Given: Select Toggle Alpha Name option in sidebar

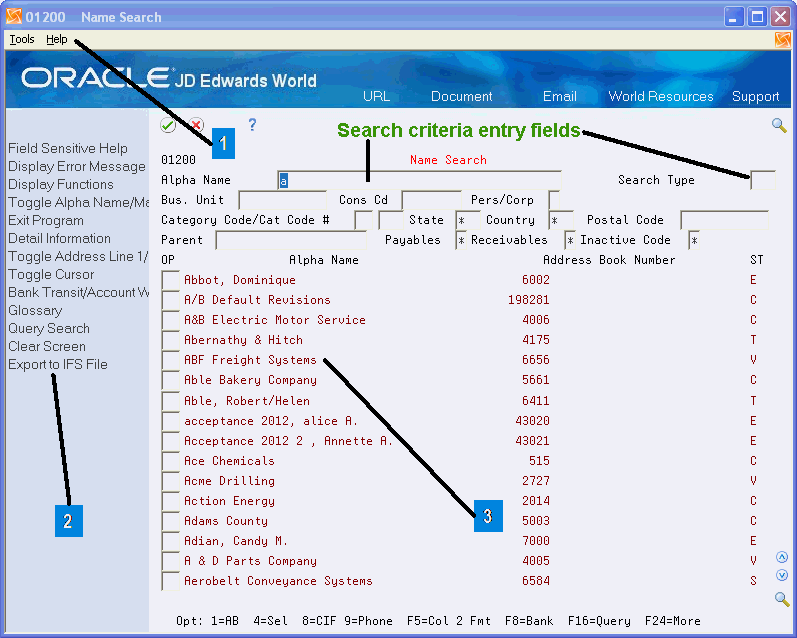Looking at the screenshot, I should (78, 202).
